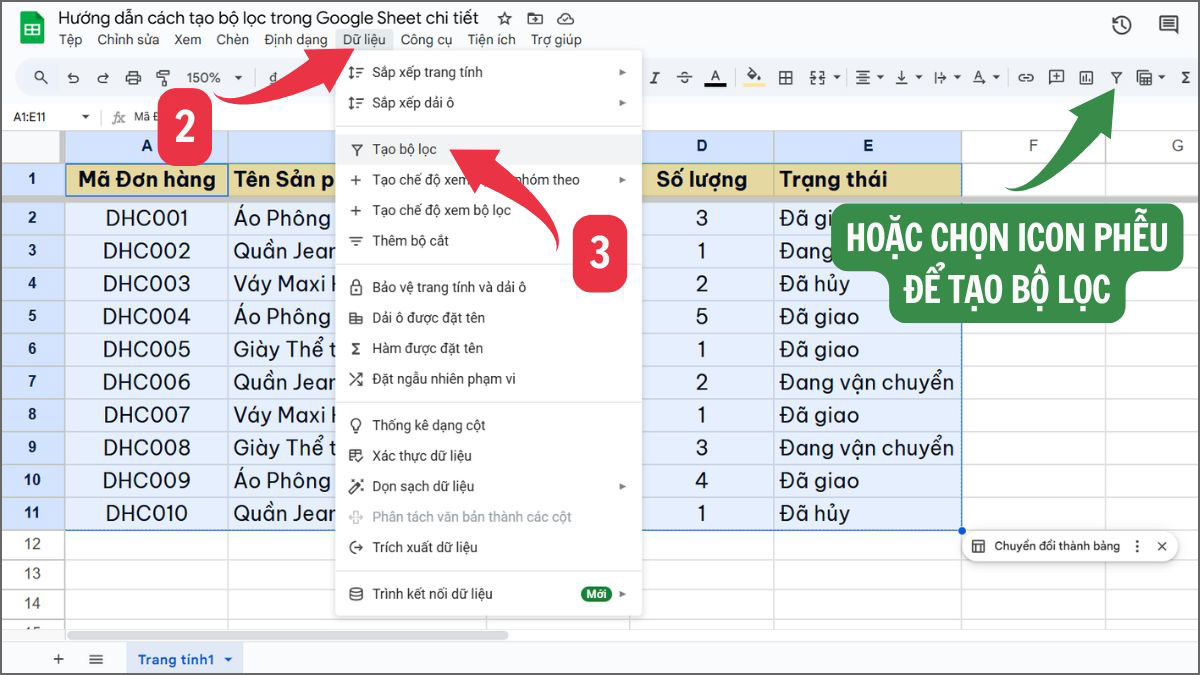
Task: Insert a chart with the chart icon
Action: click(x=1090, y=76)
